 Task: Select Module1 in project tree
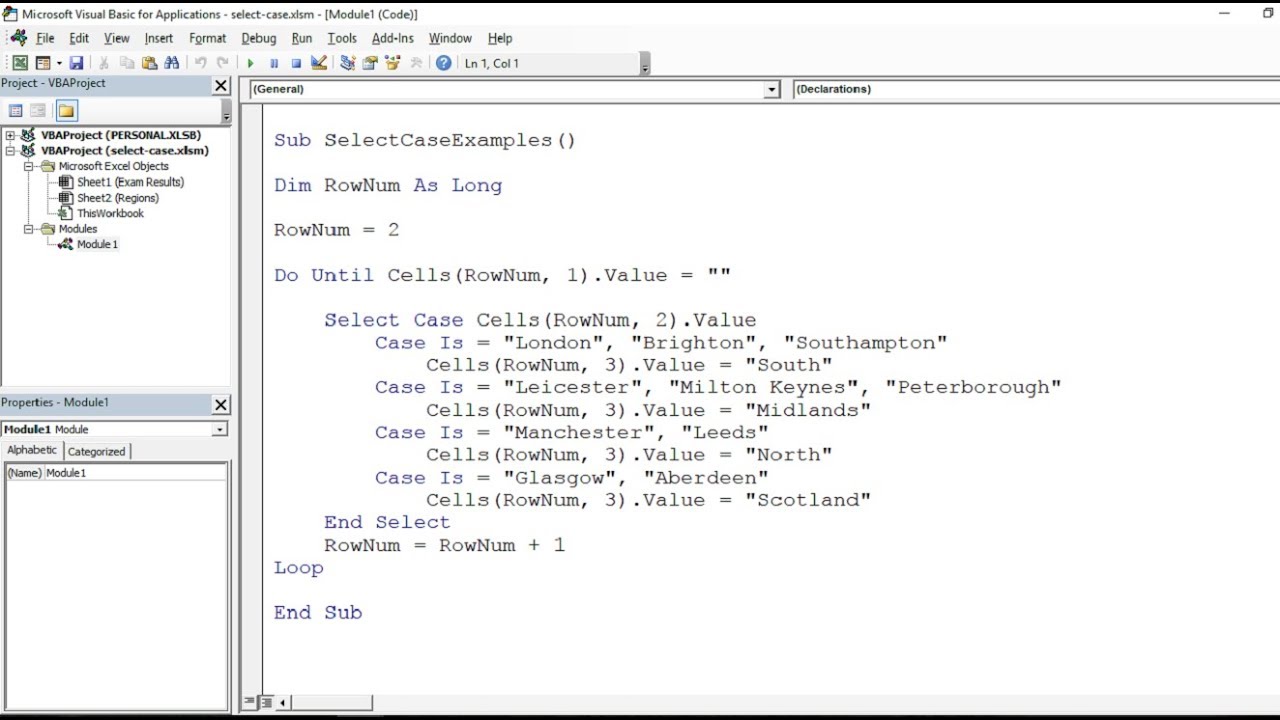97,244
